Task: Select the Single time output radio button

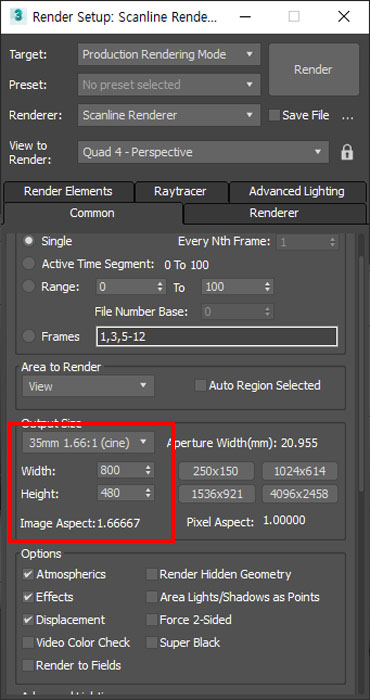Action: pos(29,241)
